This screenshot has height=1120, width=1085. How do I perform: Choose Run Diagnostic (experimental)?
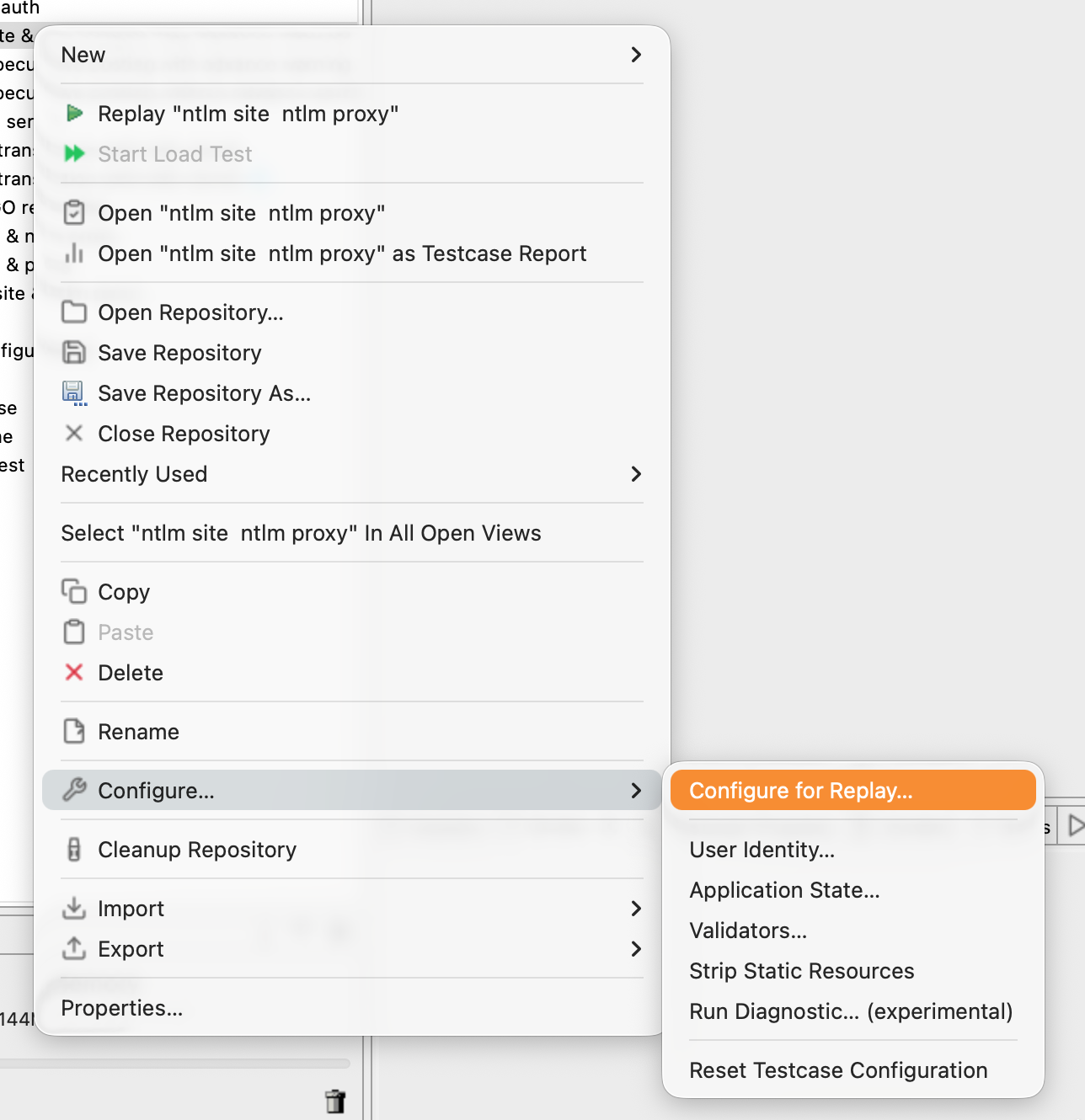852,1011
